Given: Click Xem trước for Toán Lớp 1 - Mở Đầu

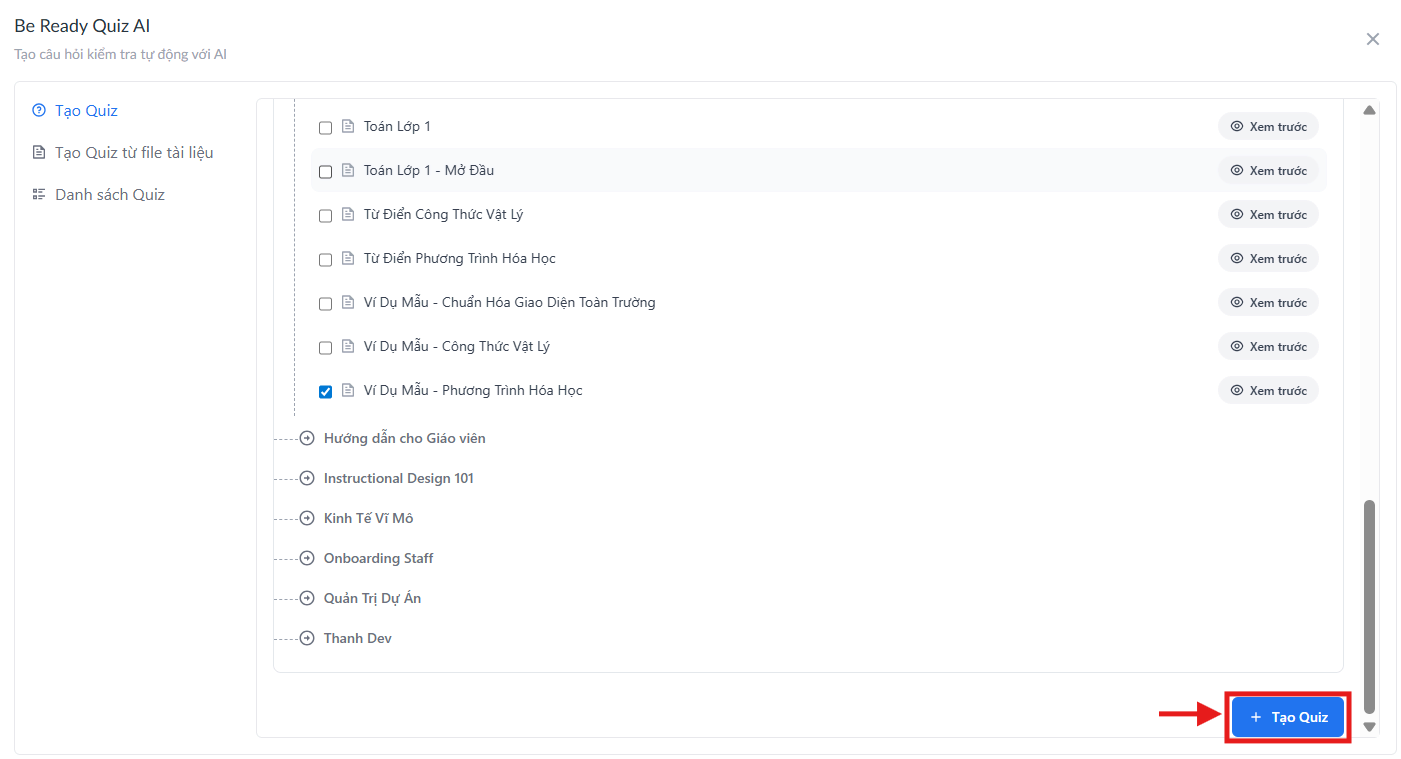Looking at the screenshot, I should point(1268,171).
